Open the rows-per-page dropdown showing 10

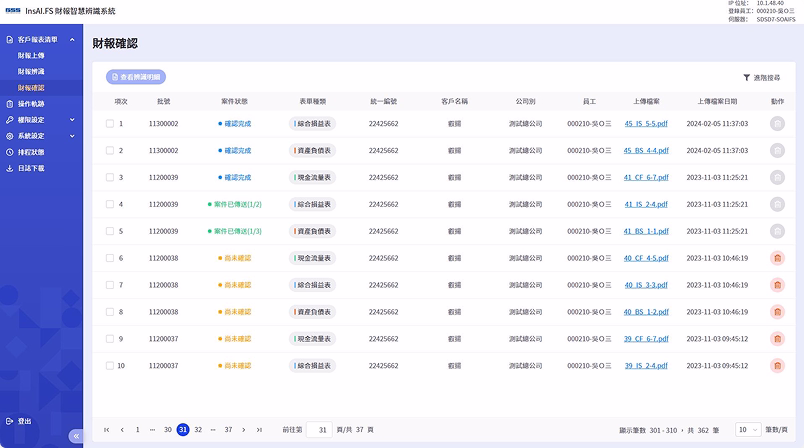click(x=747, y=430)
